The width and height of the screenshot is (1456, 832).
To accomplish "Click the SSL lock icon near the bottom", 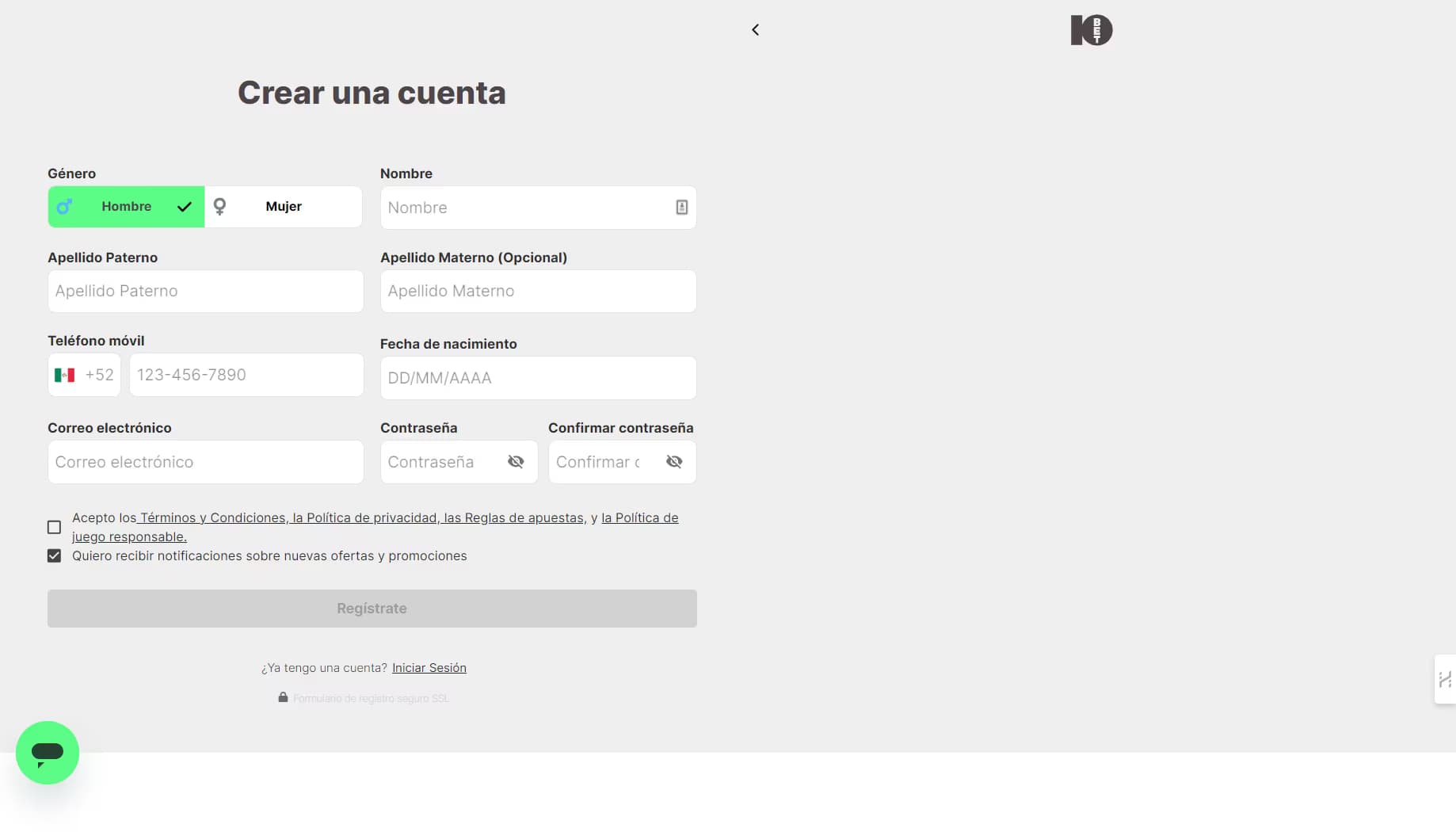I will pyautogui.click(x=283, y=697).
